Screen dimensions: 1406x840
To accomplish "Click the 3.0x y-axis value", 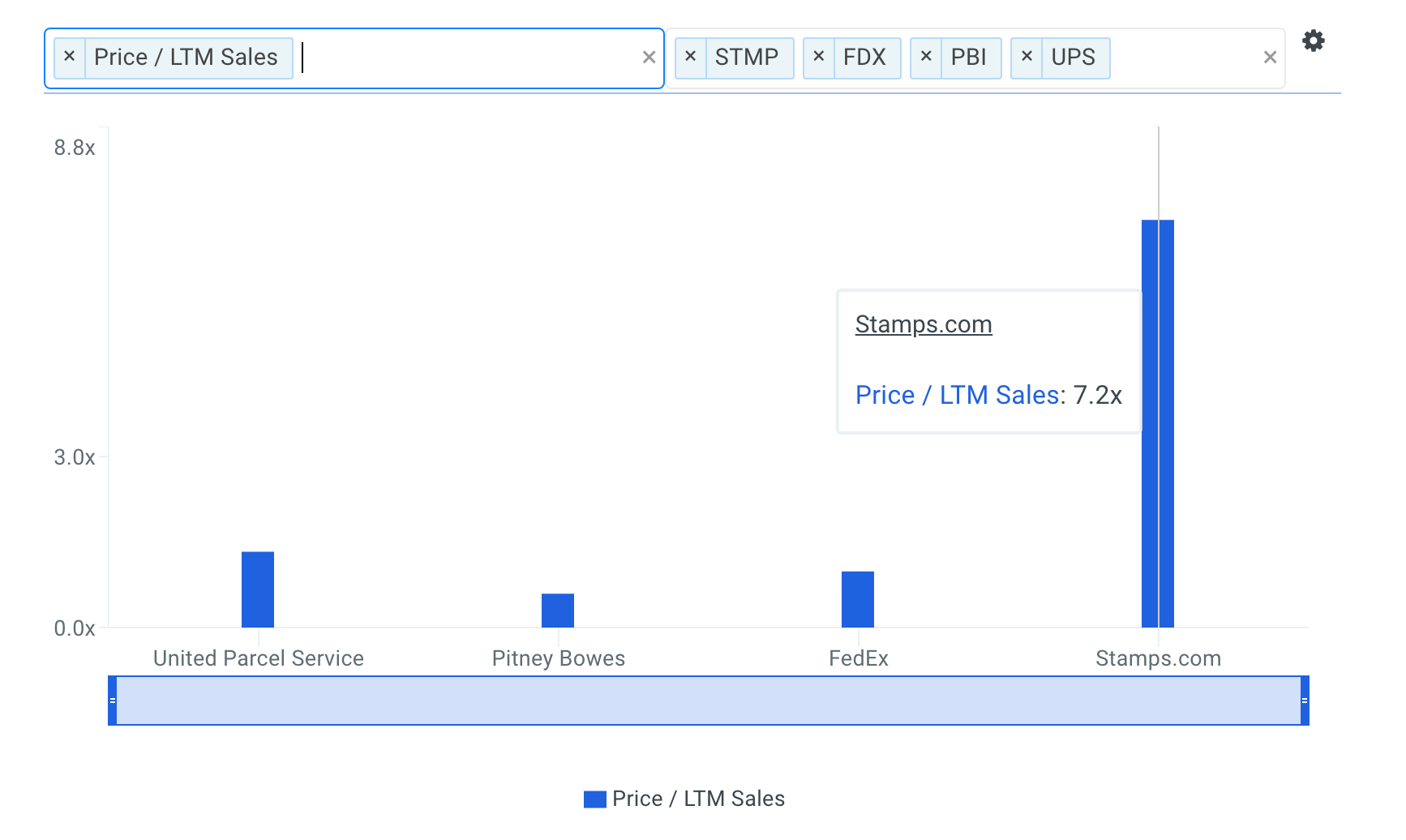I will [x=75, y=457].
